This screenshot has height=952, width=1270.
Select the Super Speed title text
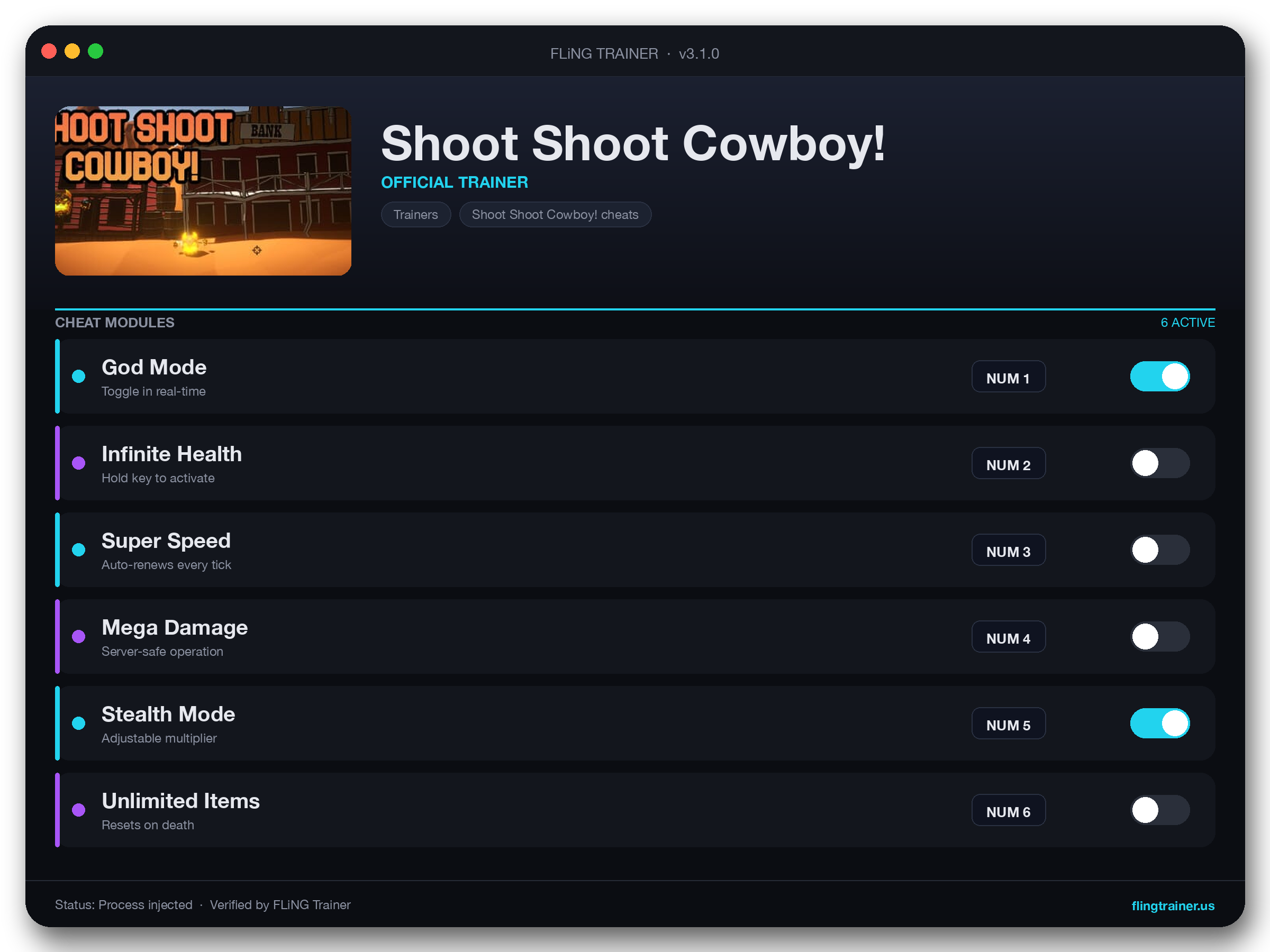(166, 541)
